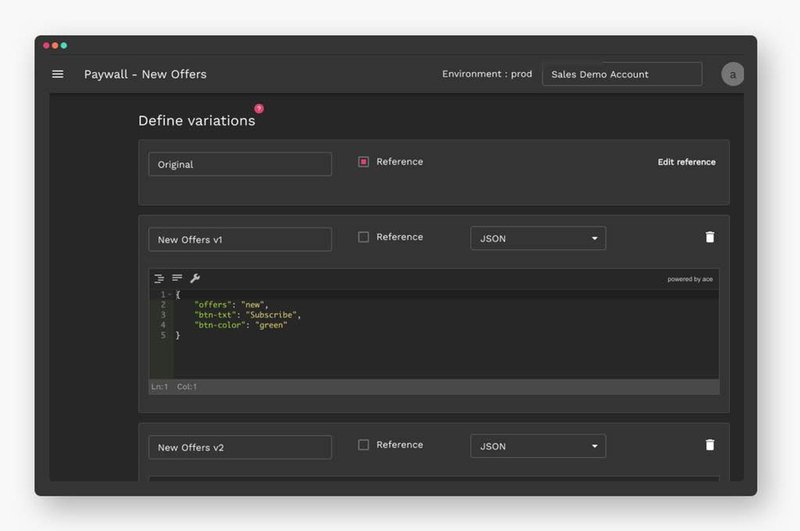Click the user avatar icon

(732, 74)
